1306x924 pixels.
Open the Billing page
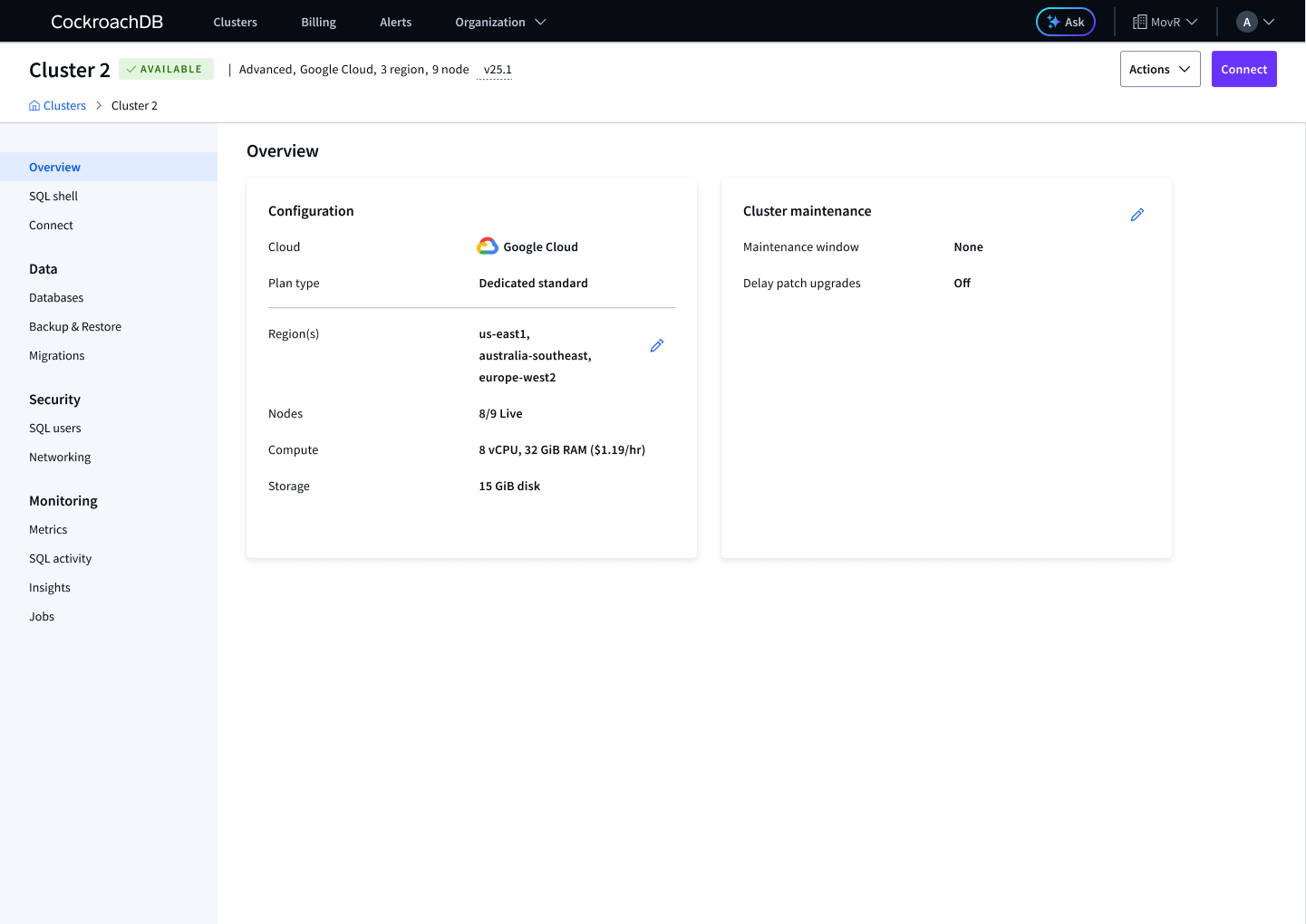click(319, 22)
